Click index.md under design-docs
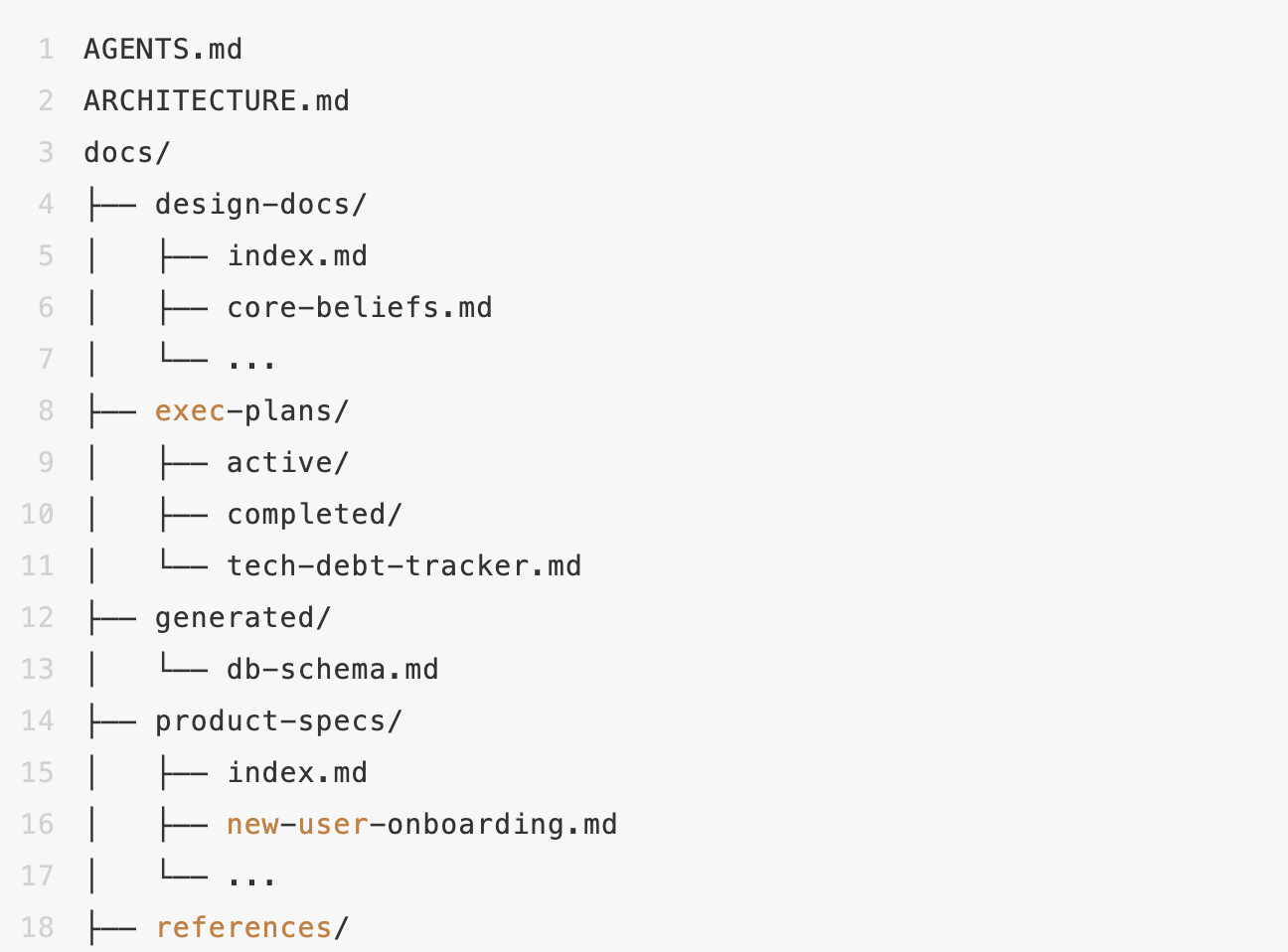Image resolution: width=1288 pixels, height=952 pixels. (x=297, y=256)
